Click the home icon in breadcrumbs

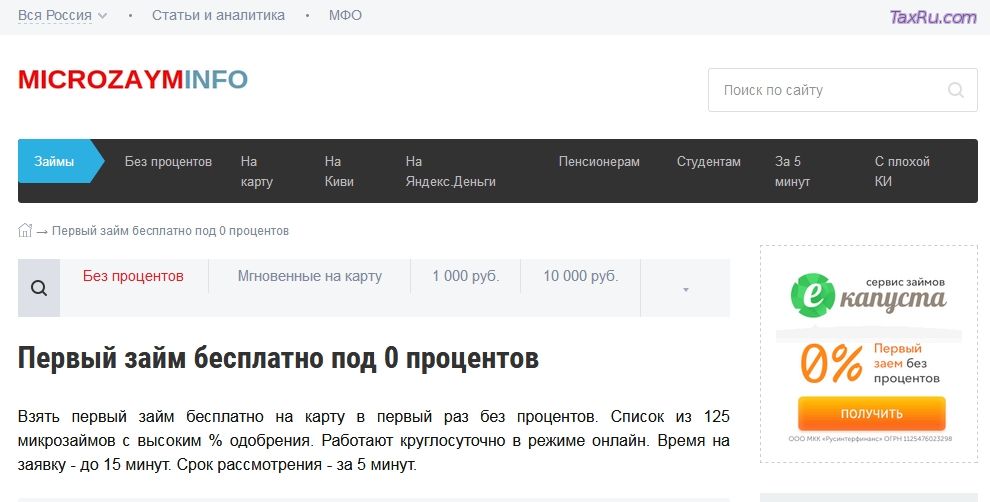click(26, 231)
